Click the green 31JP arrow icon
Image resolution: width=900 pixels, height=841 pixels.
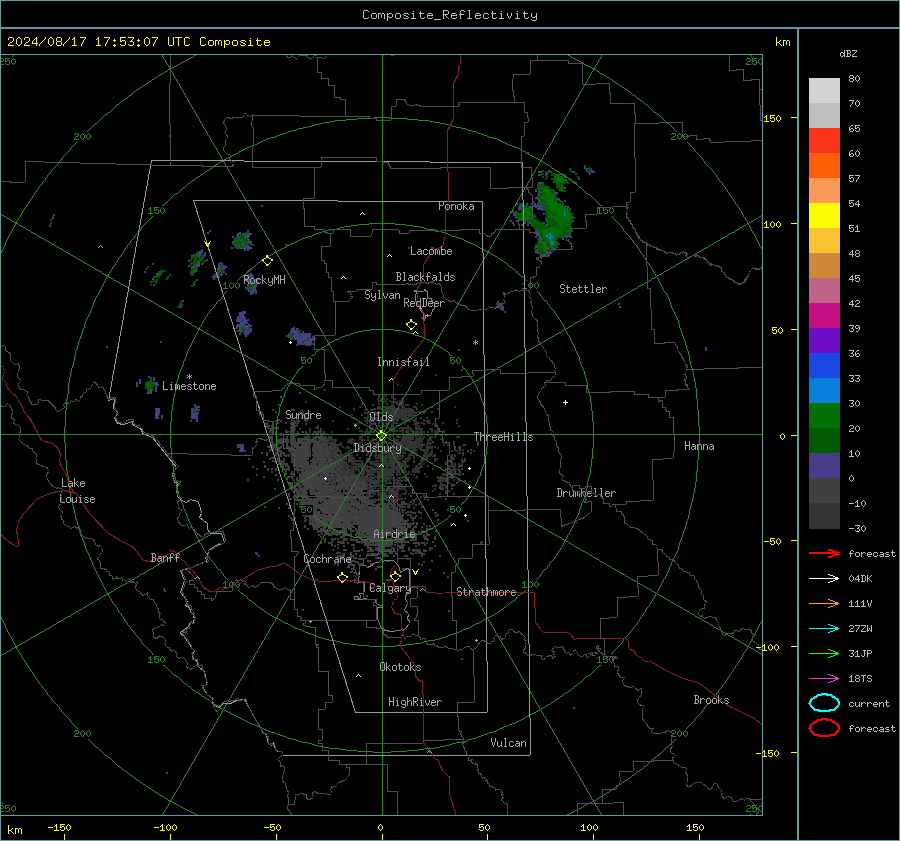pyautogui.click(x=824, y=653)
